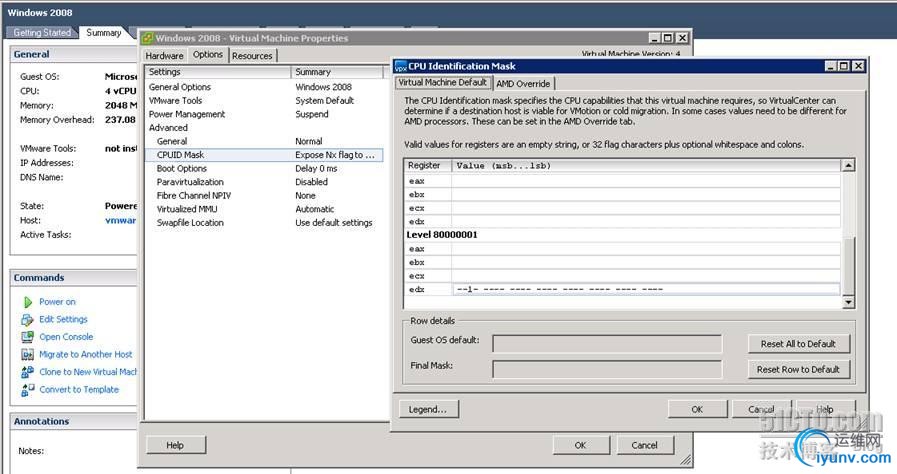Select the Options tab in Properties
This screenshot has width=897, height=474.
point(208,54)
